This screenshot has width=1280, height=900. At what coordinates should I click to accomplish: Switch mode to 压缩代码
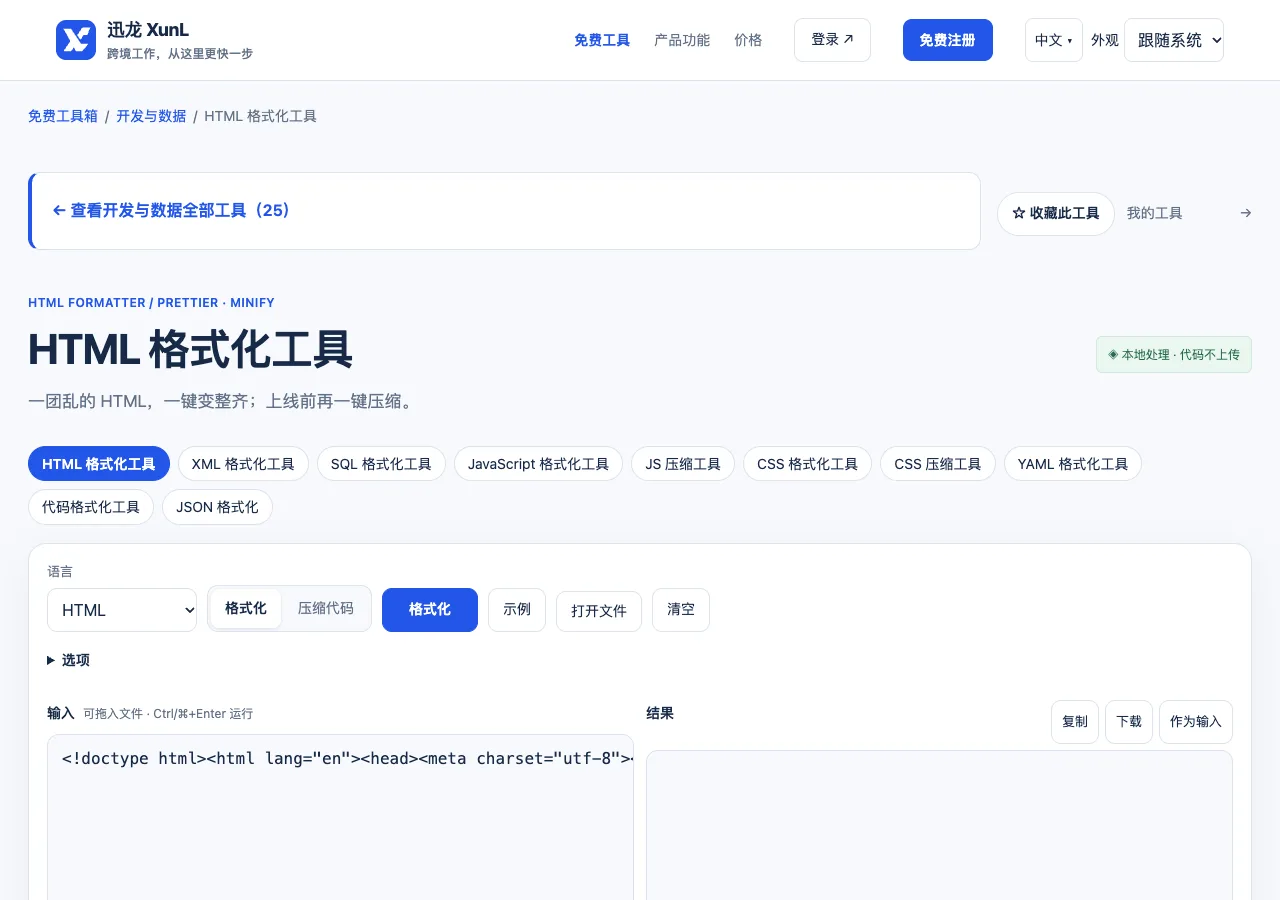[x=325, y=608]
